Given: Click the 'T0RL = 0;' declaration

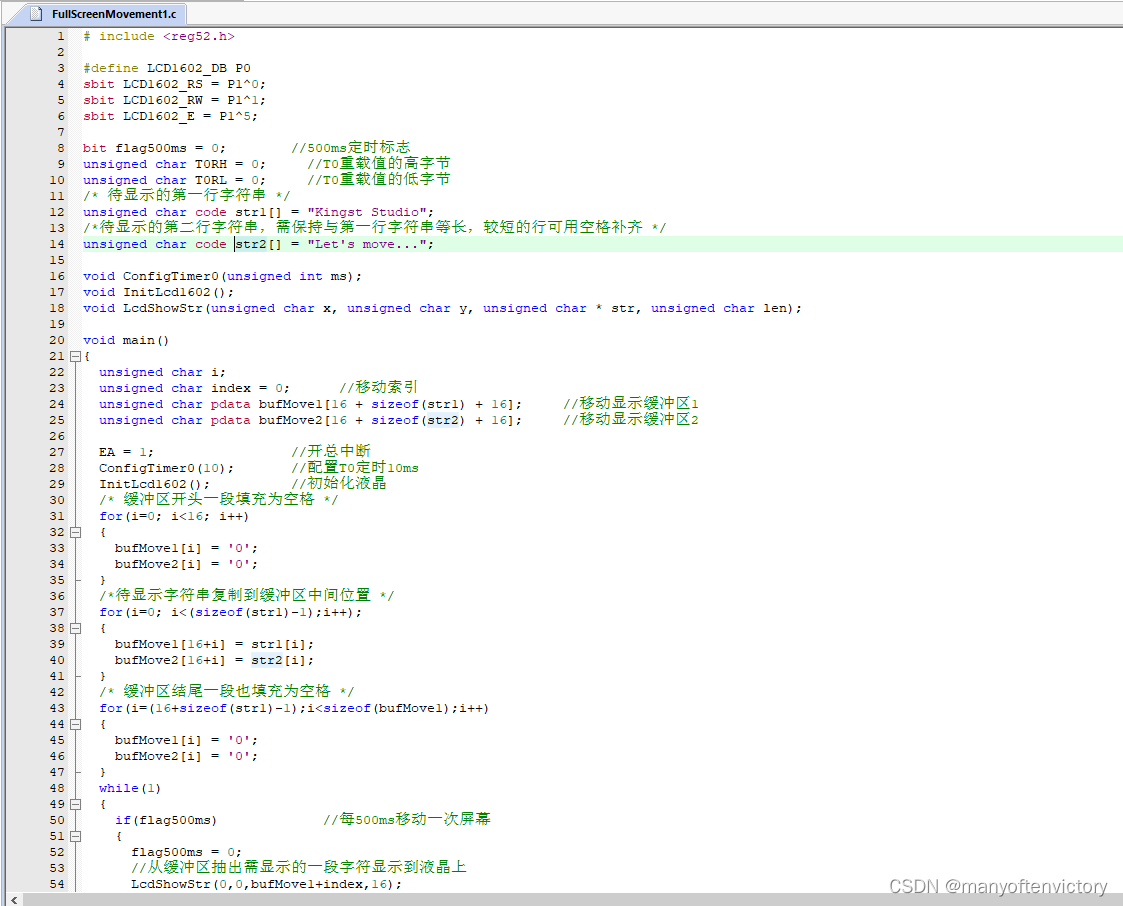Looking at the screenshot, I should pyautogui.click(x=230, y=180).
